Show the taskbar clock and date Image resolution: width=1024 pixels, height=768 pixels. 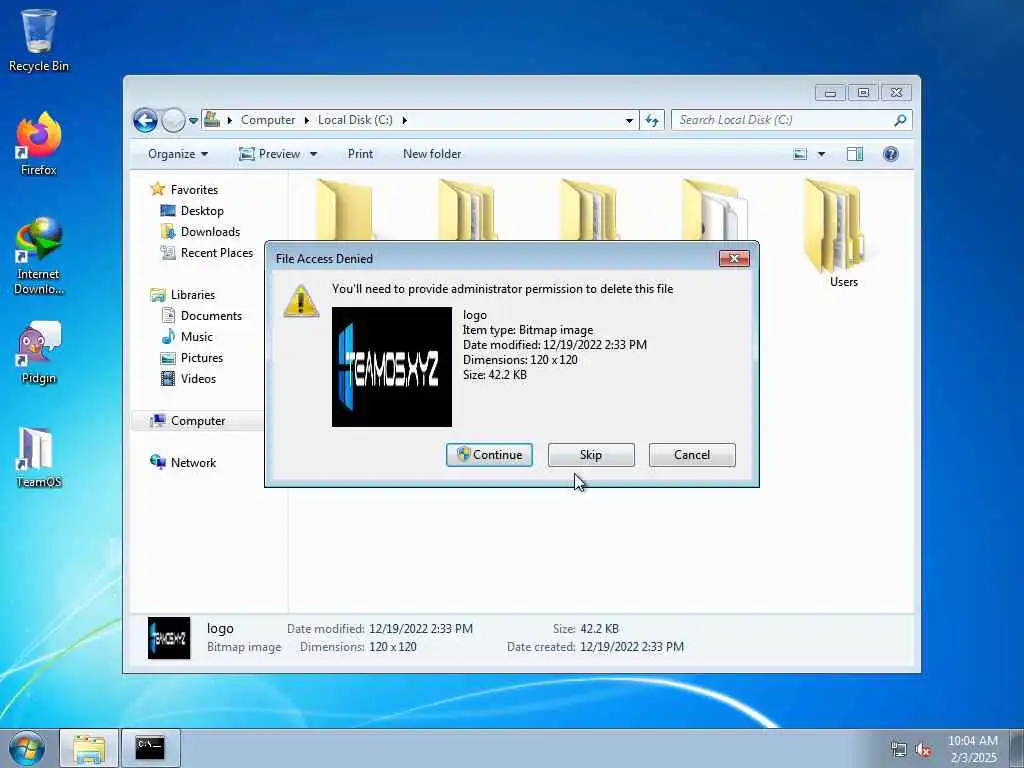tap(973, 749)
